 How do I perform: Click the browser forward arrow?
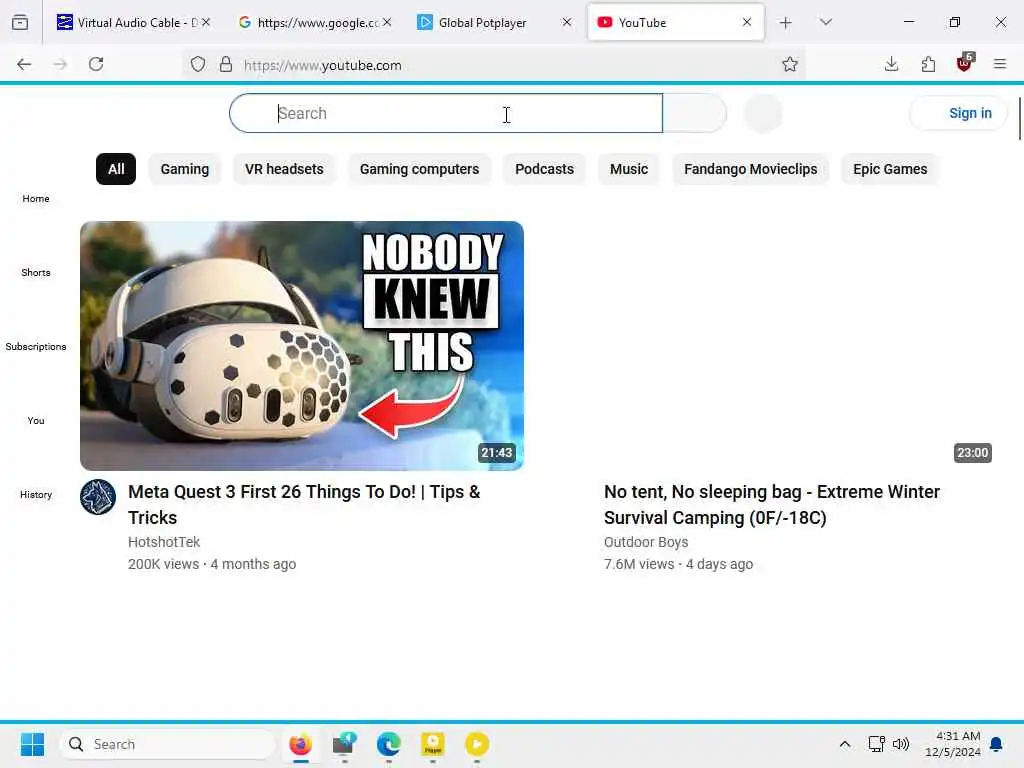pos(60,64)
